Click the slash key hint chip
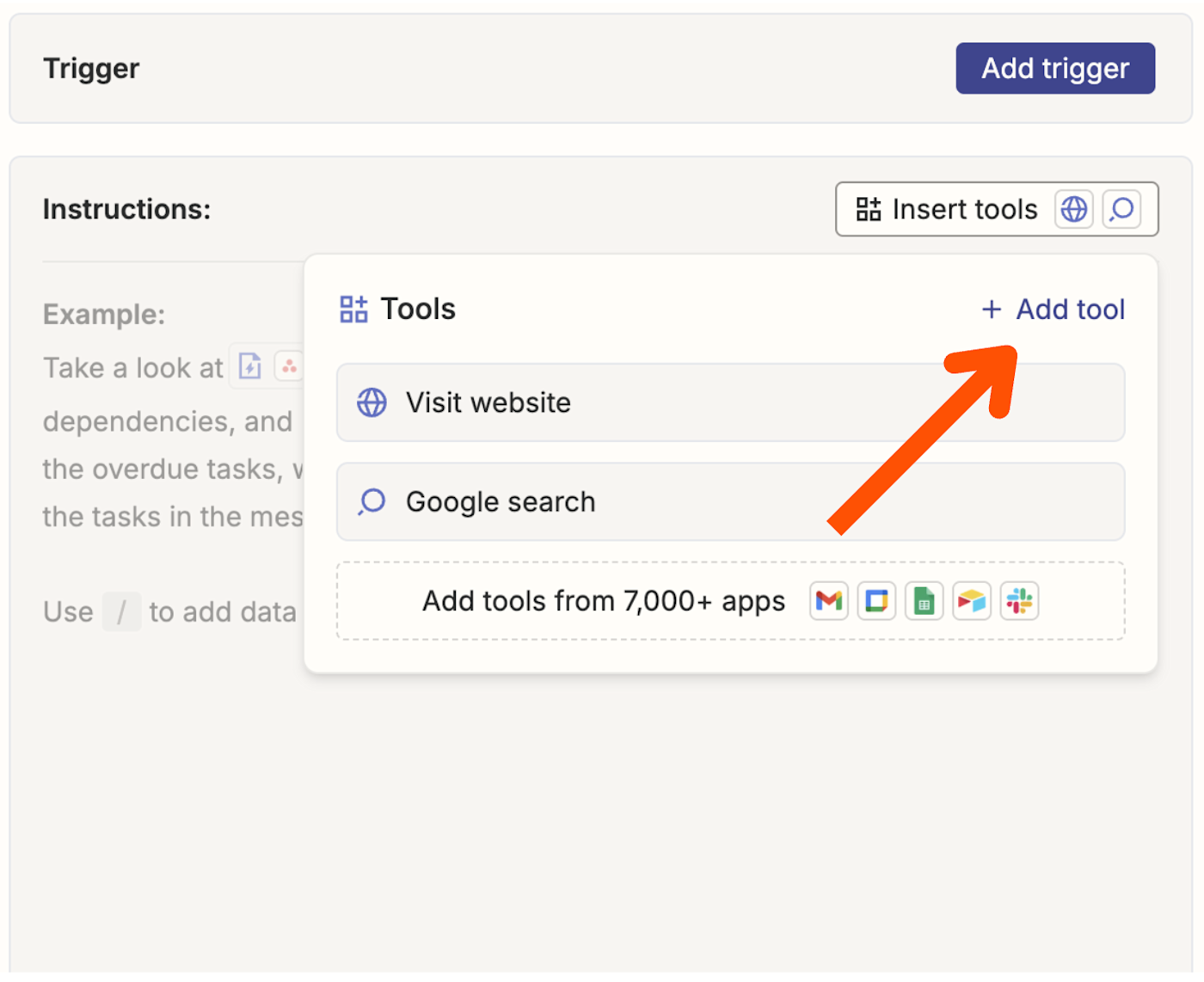 point(121,612)
